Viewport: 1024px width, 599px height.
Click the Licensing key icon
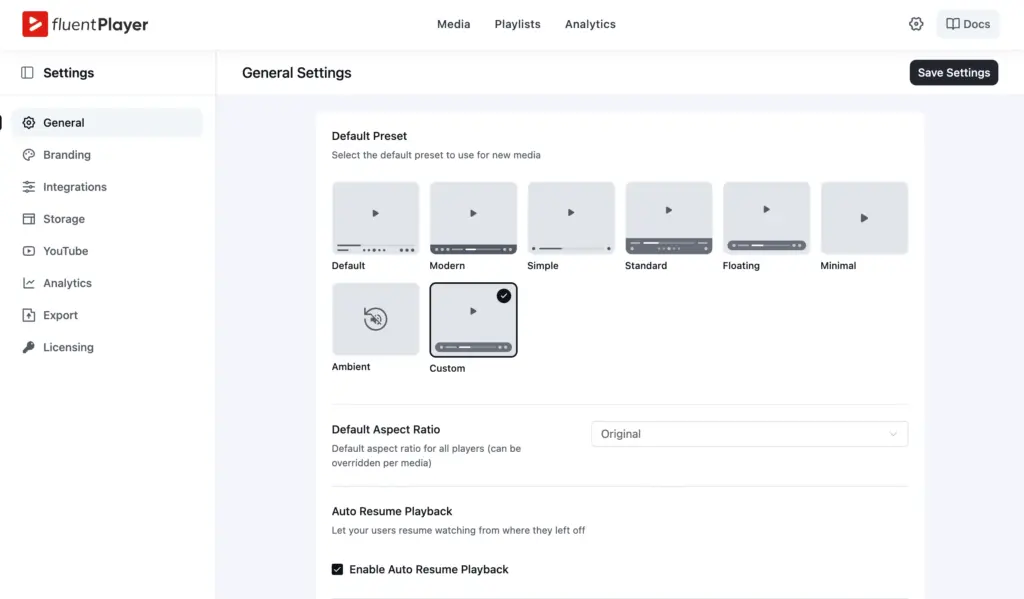click(x=29, y=347)
